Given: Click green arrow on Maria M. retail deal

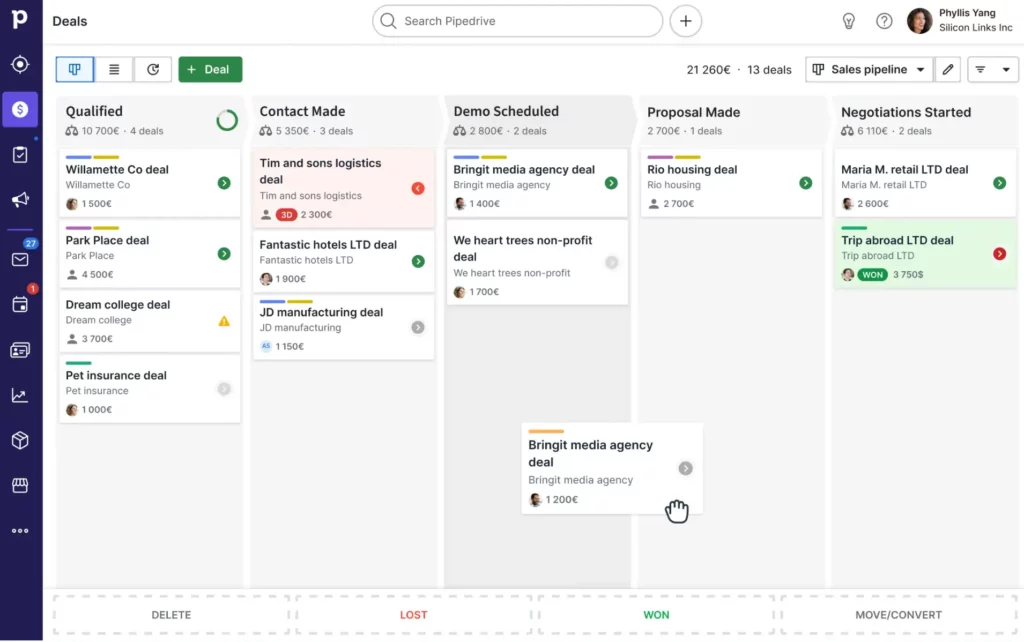Looking at the screenshot, I should tap(999, 183).
